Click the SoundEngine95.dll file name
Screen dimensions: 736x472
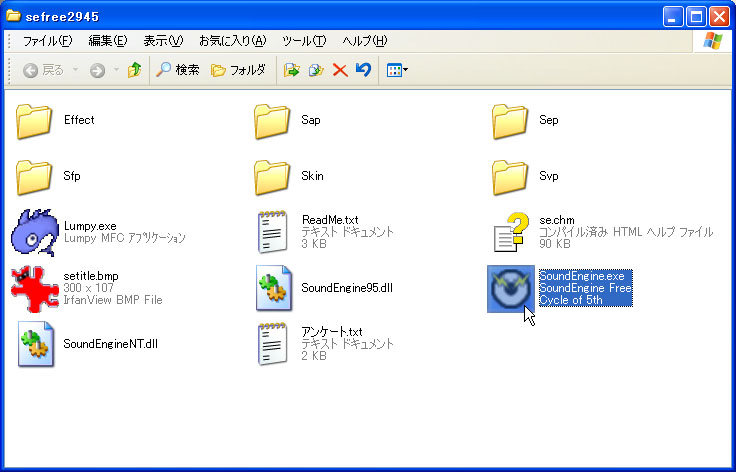coord(347,288)
